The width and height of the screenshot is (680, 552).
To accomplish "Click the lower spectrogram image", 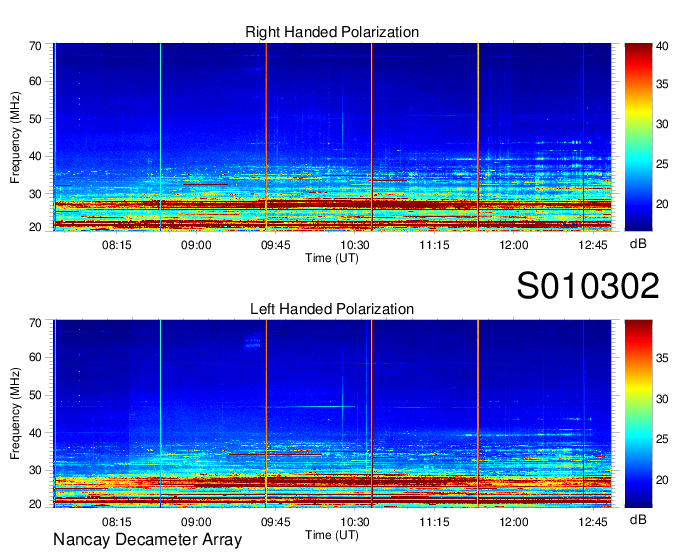I will click(332, 414).
